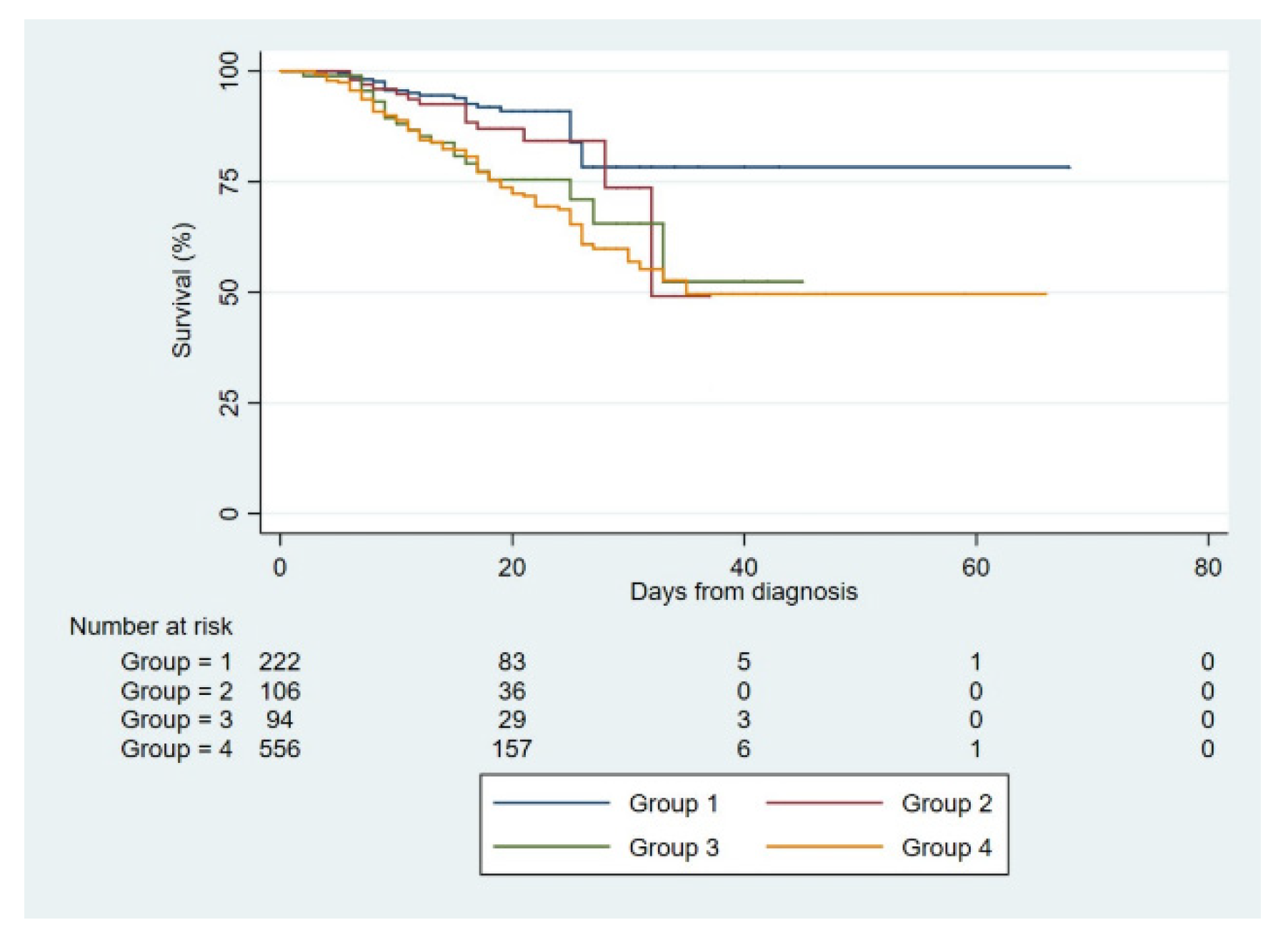Select the 'Group 1' legend label text
Image resolution: width=1288 pixels, height=945 pixels.
click(673, 804)
